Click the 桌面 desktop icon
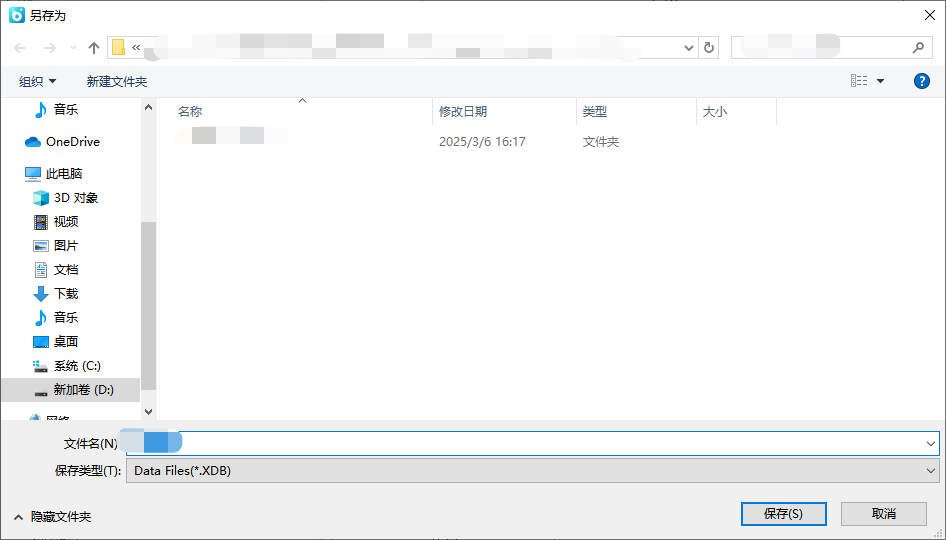946x540 pixels. coord(40,342)
